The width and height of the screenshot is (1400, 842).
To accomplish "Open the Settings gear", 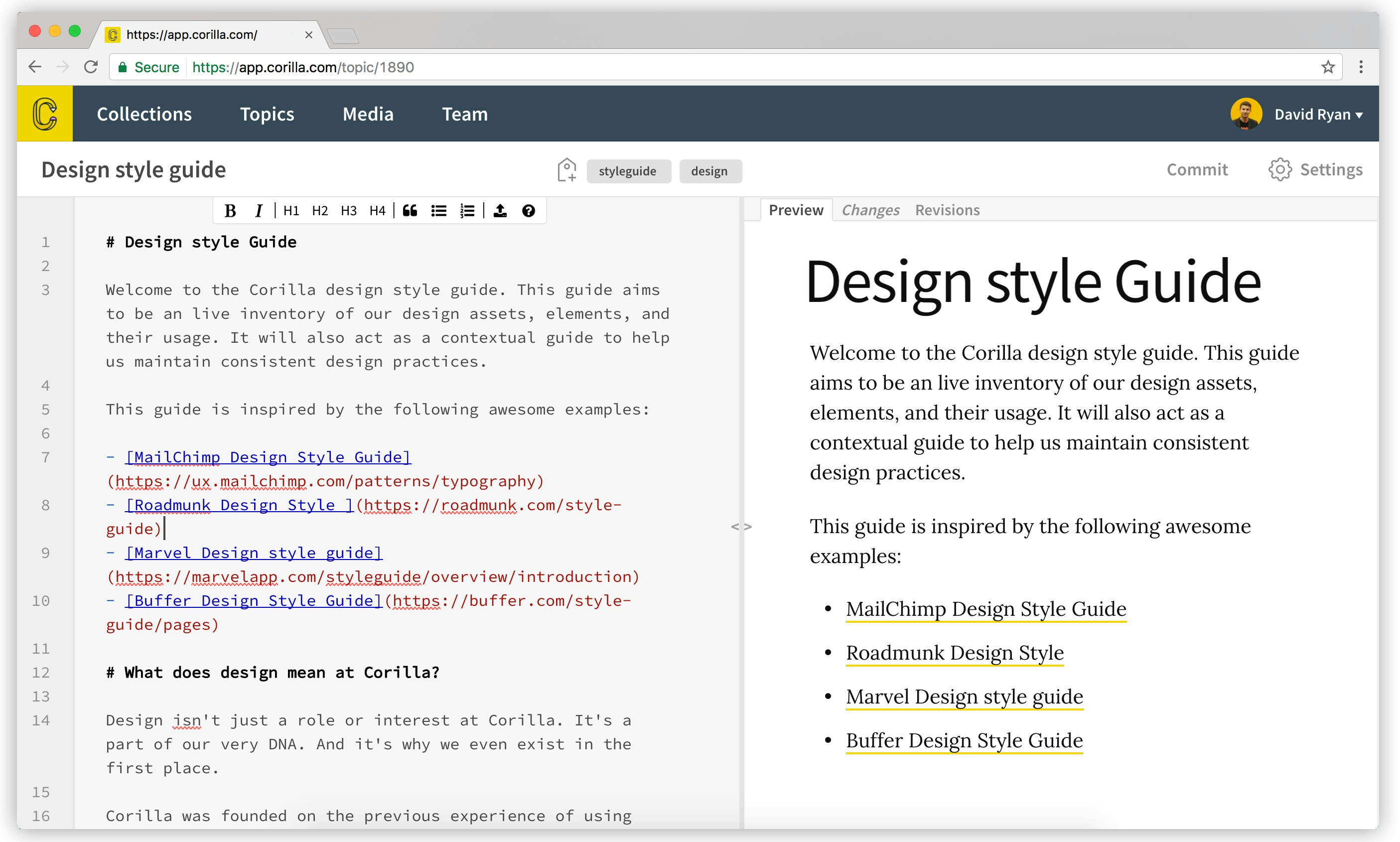I will [1280, 170].
